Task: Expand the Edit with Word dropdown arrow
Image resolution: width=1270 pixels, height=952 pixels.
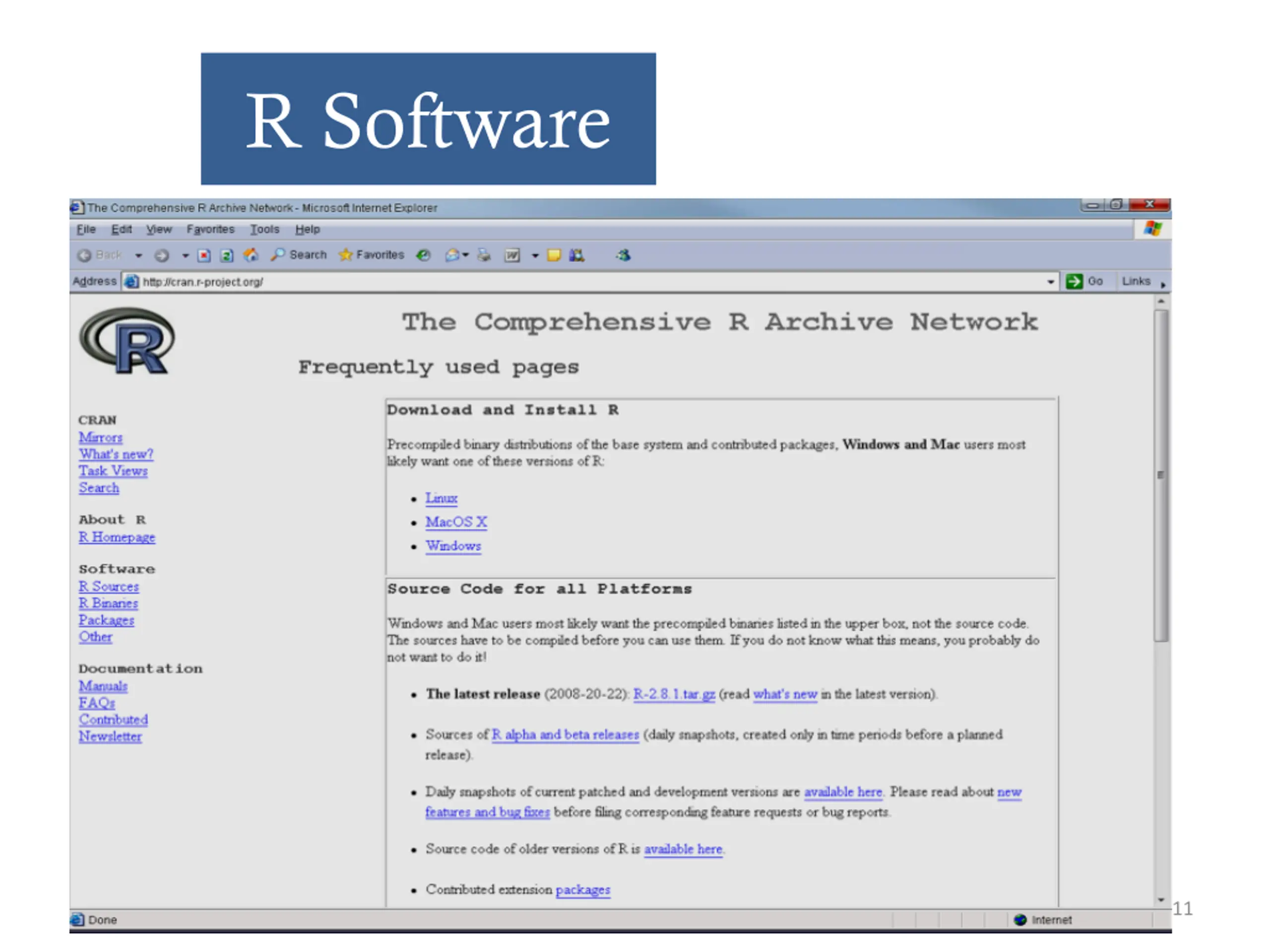Action: (535, 256)
